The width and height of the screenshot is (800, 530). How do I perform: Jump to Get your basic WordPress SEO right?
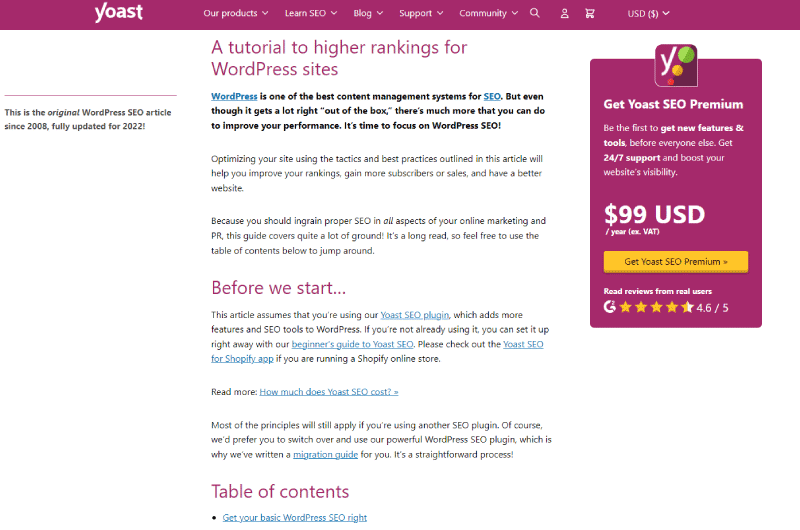294,518
